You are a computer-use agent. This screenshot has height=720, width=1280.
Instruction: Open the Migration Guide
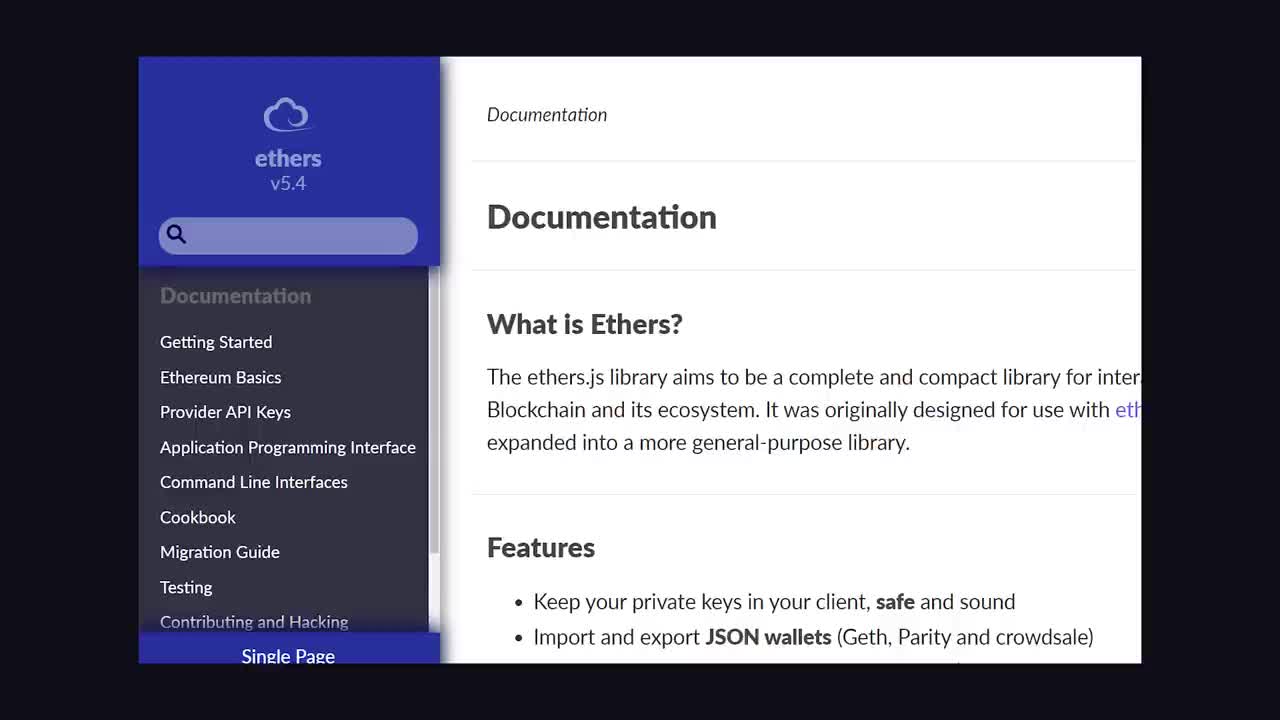pos(220,552)
